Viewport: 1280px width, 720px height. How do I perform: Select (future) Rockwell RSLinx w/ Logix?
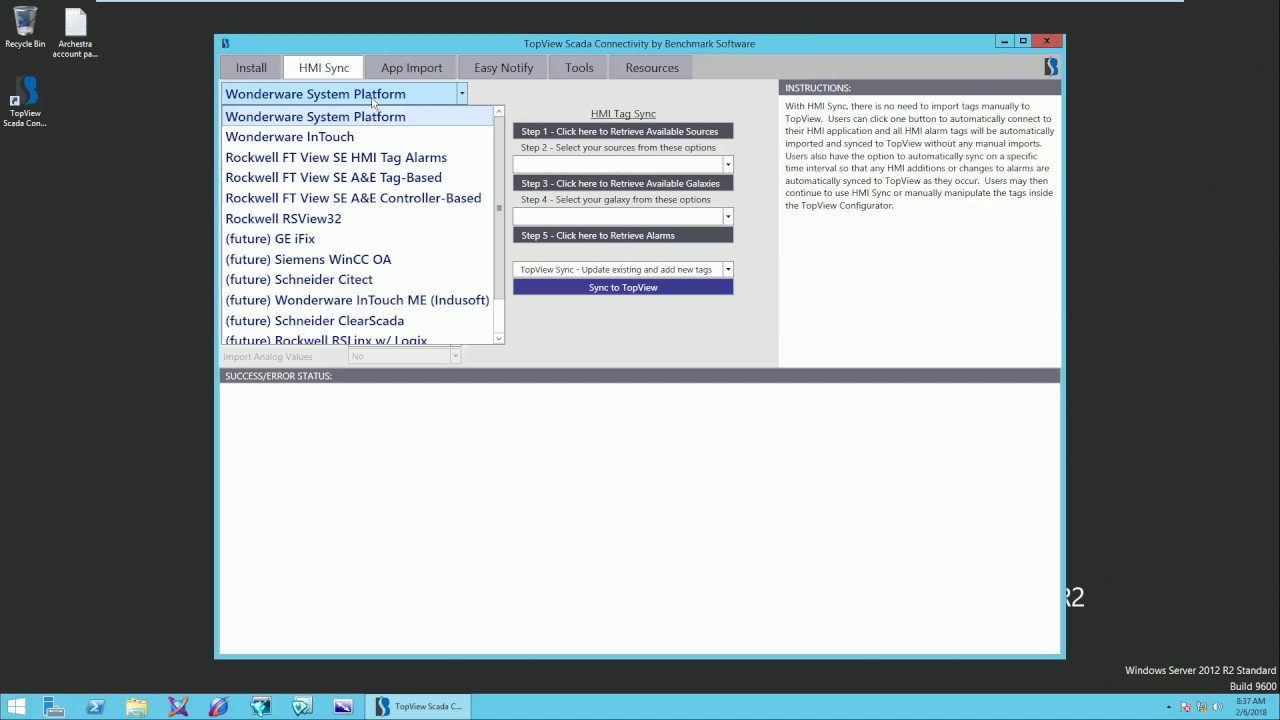tap(358, 338)
